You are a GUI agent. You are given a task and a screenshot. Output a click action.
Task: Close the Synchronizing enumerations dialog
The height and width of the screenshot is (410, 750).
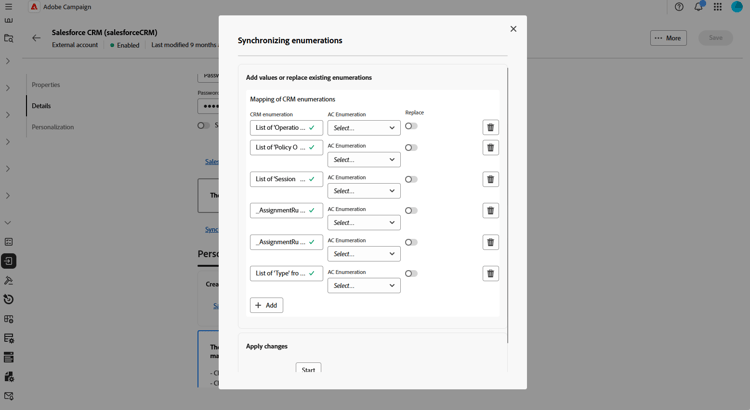tap(513, 29)
